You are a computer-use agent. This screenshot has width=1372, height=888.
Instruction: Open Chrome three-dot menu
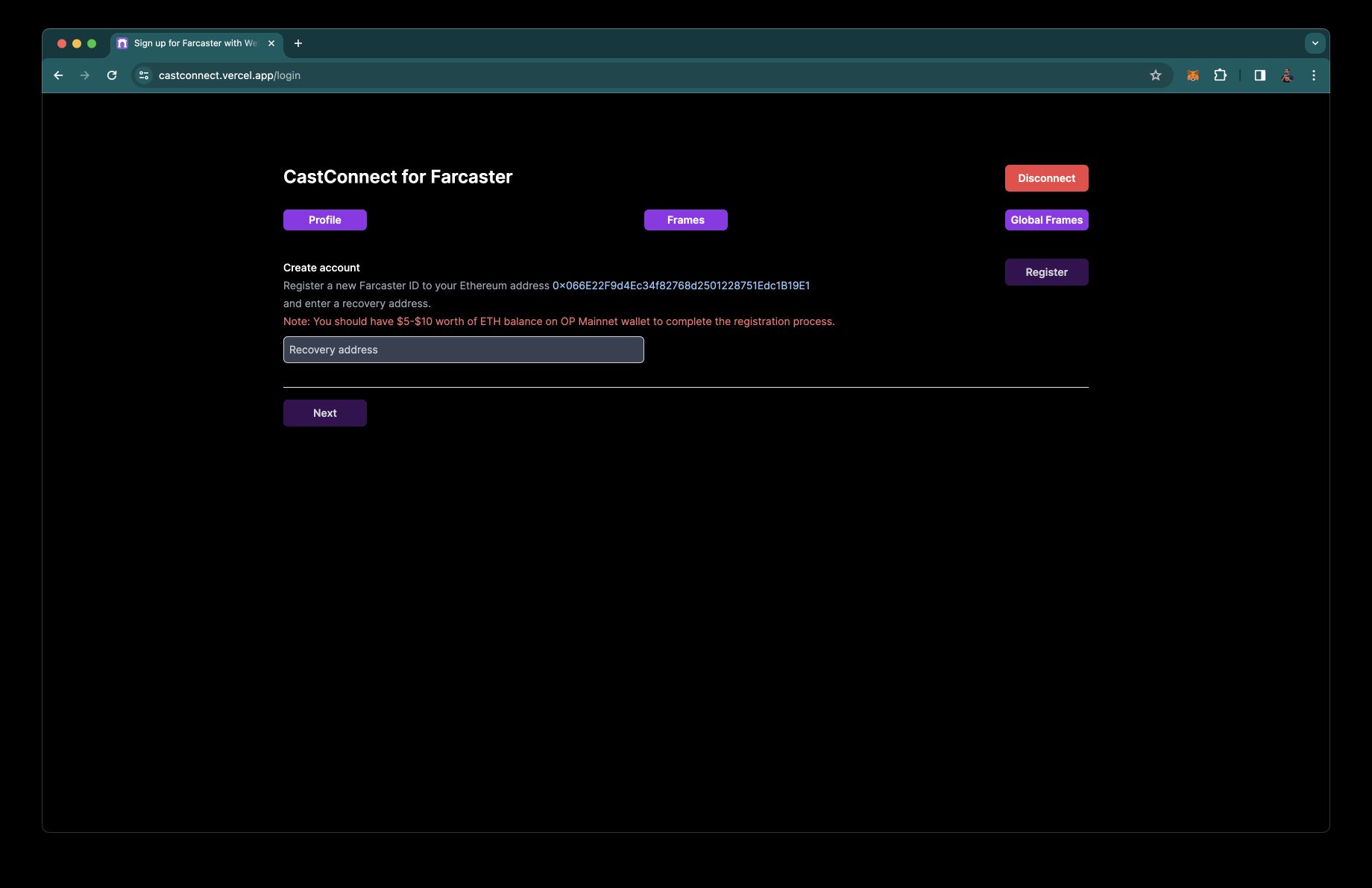click(x=1314, y=75)
